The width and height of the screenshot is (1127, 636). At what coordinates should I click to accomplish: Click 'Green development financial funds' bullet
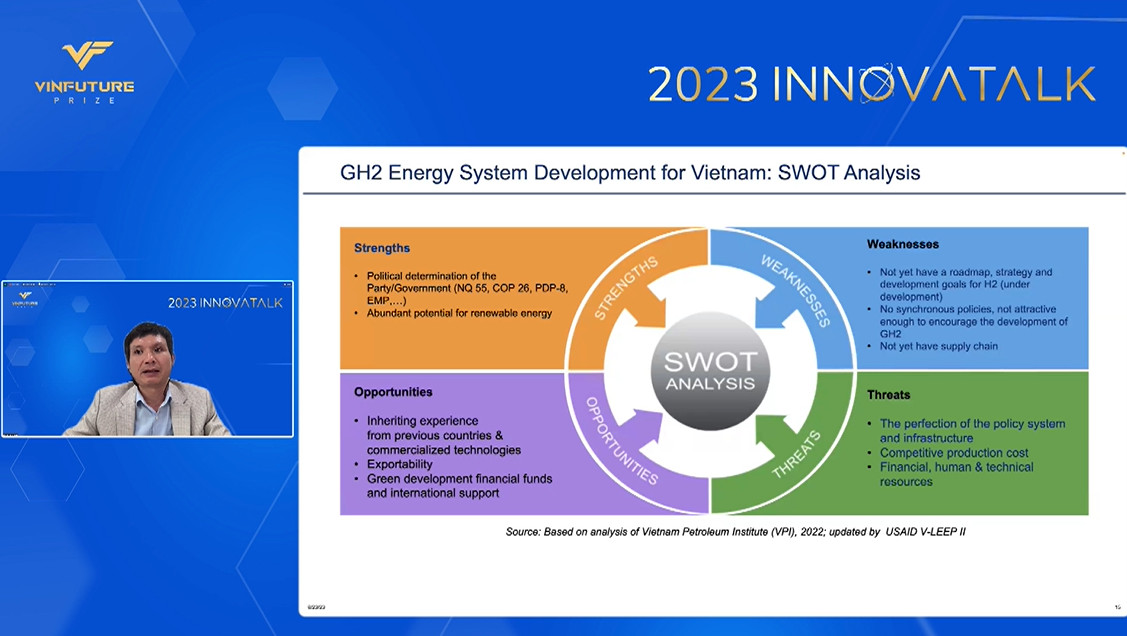point(454,486)
